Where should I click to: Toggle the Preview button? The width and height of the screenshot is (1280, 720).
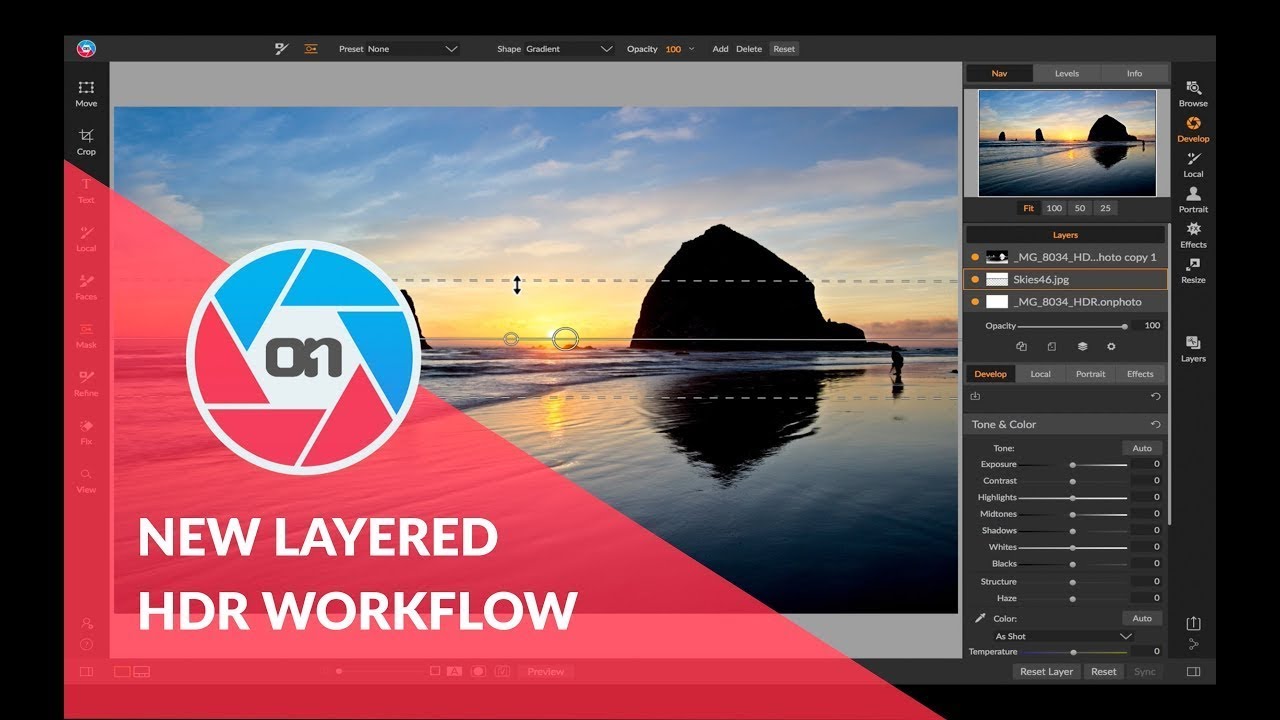click(x=546, y=672)
